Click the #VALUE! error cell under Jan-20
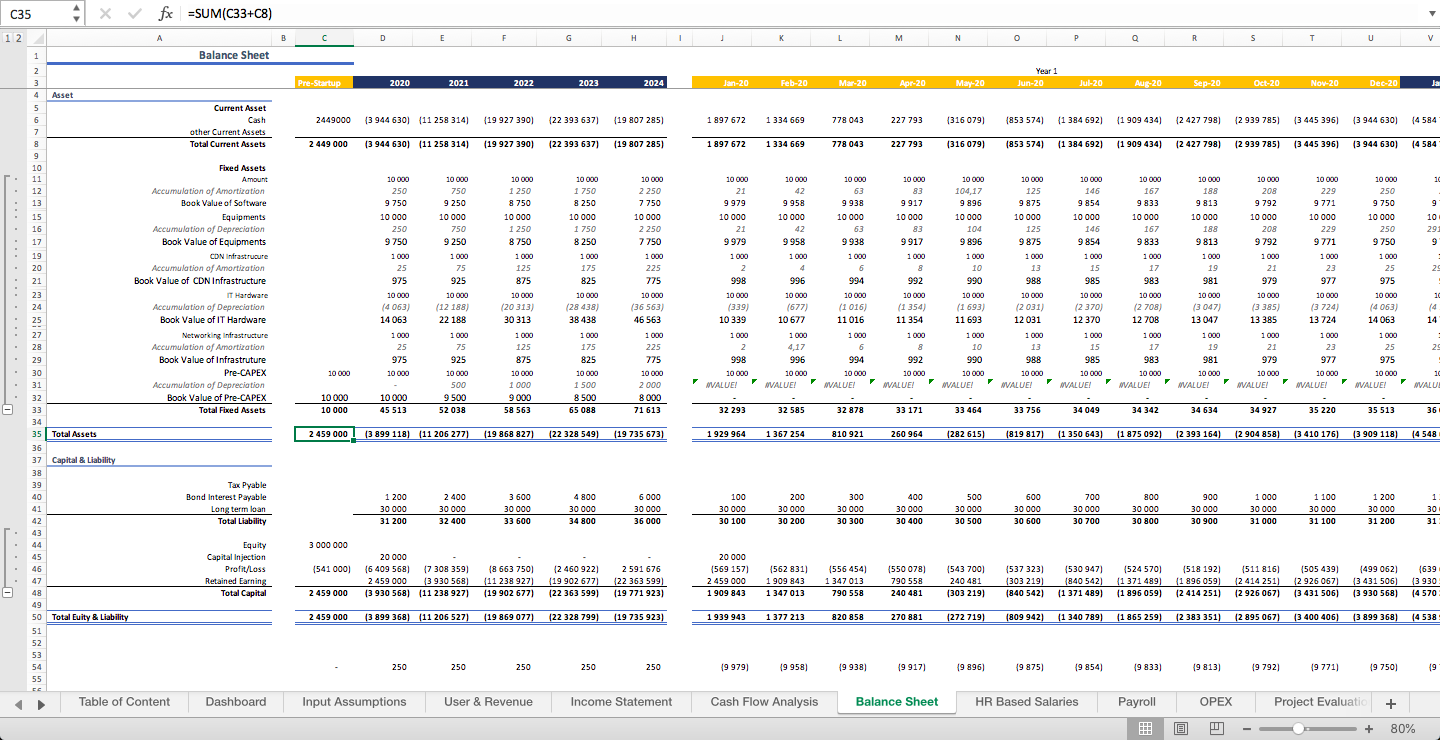Image resolution: width=1440 pixels, height=740 pixels. 722,384
